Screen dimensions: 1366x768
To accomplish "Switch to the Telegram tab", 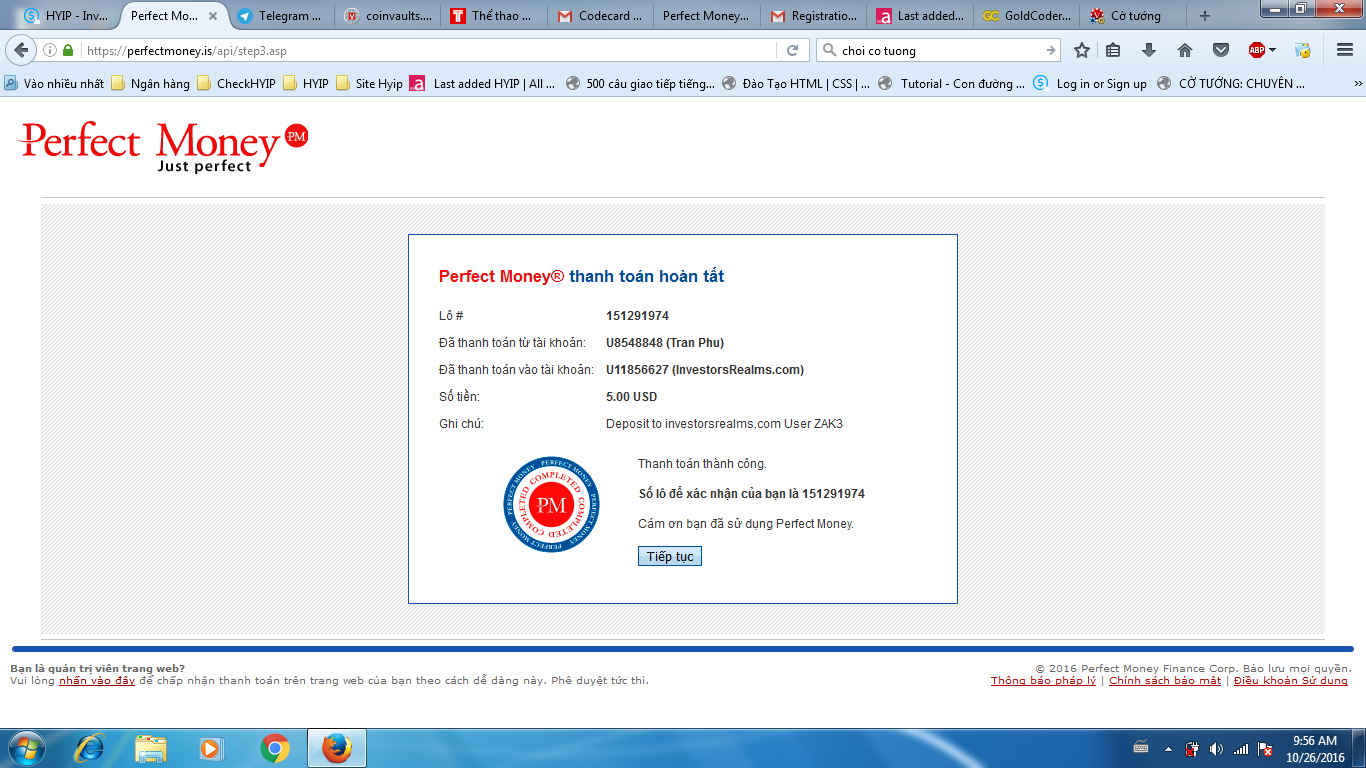I will [x=279, y=16].
